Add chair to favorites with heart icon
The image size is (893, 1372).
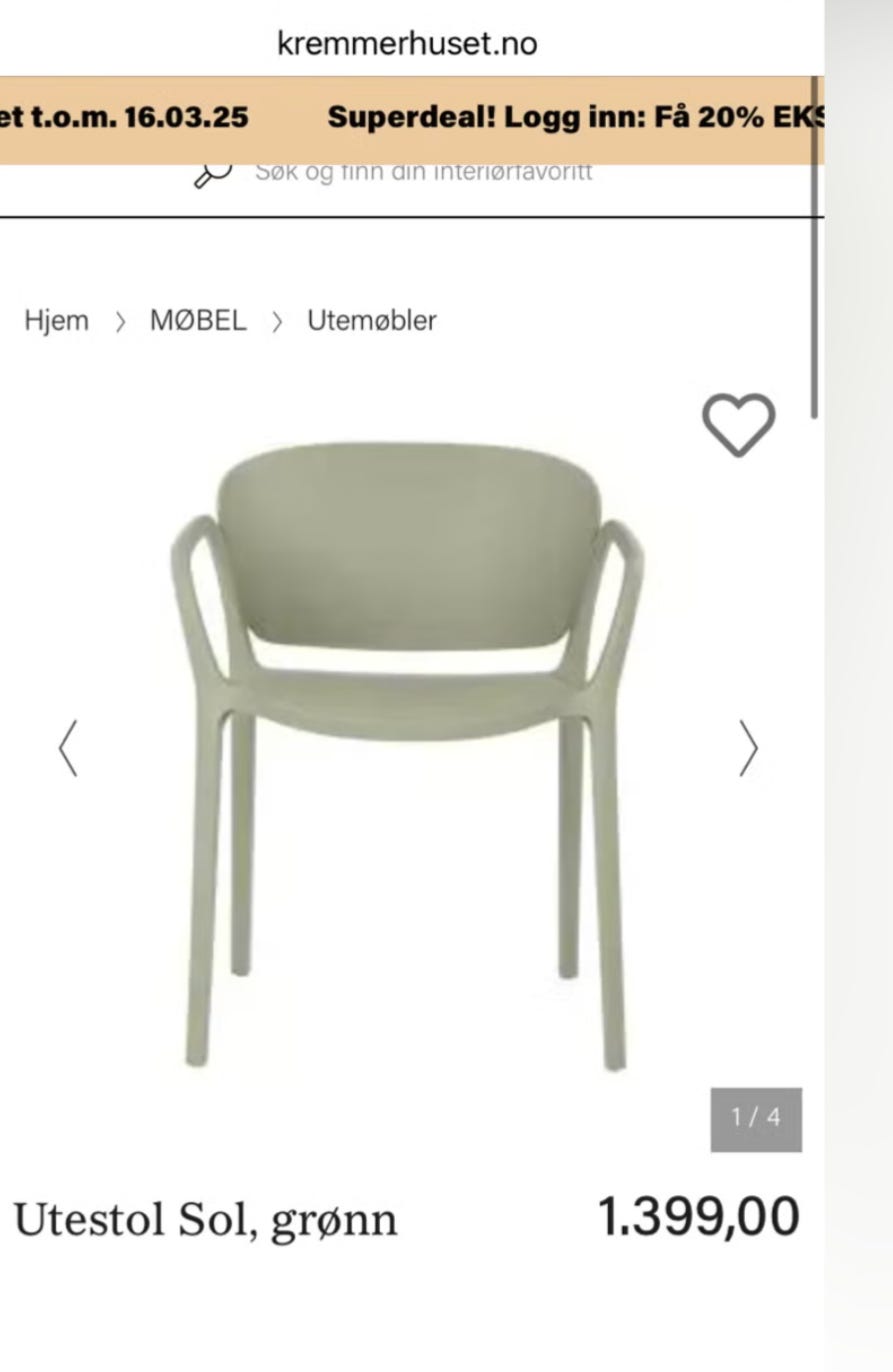739,425
